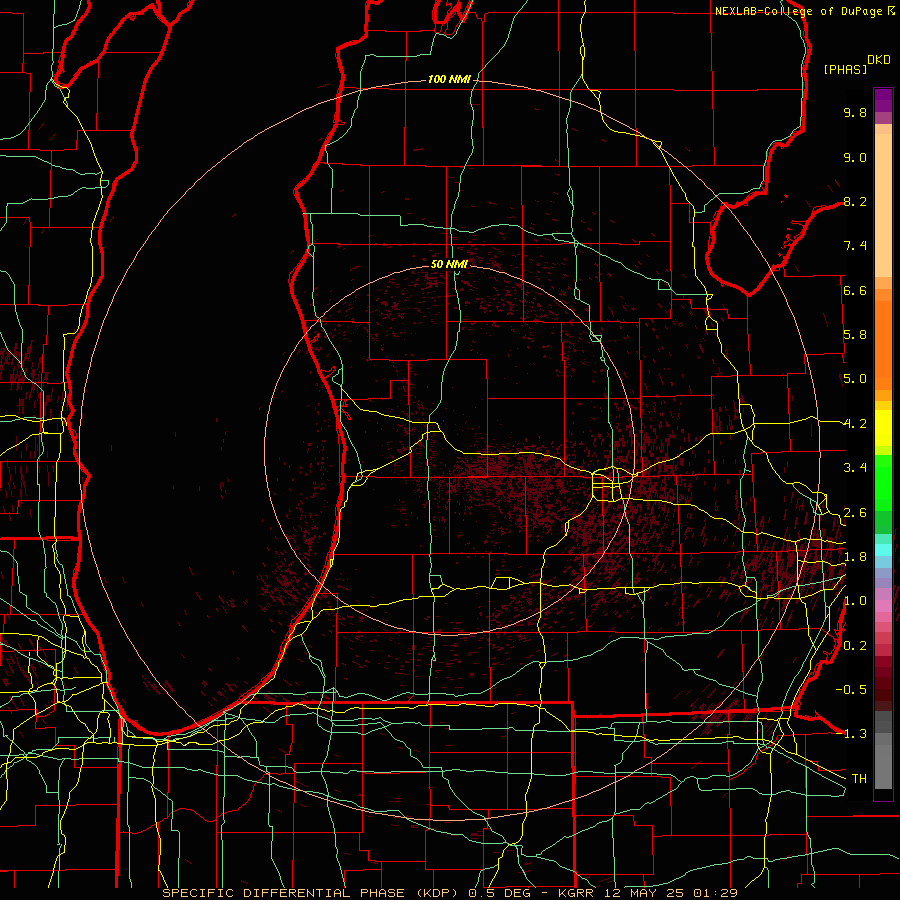The height and width of the screenshot is (900, 900).
Task: Click the yellow band of color bar
Action: 883,428
